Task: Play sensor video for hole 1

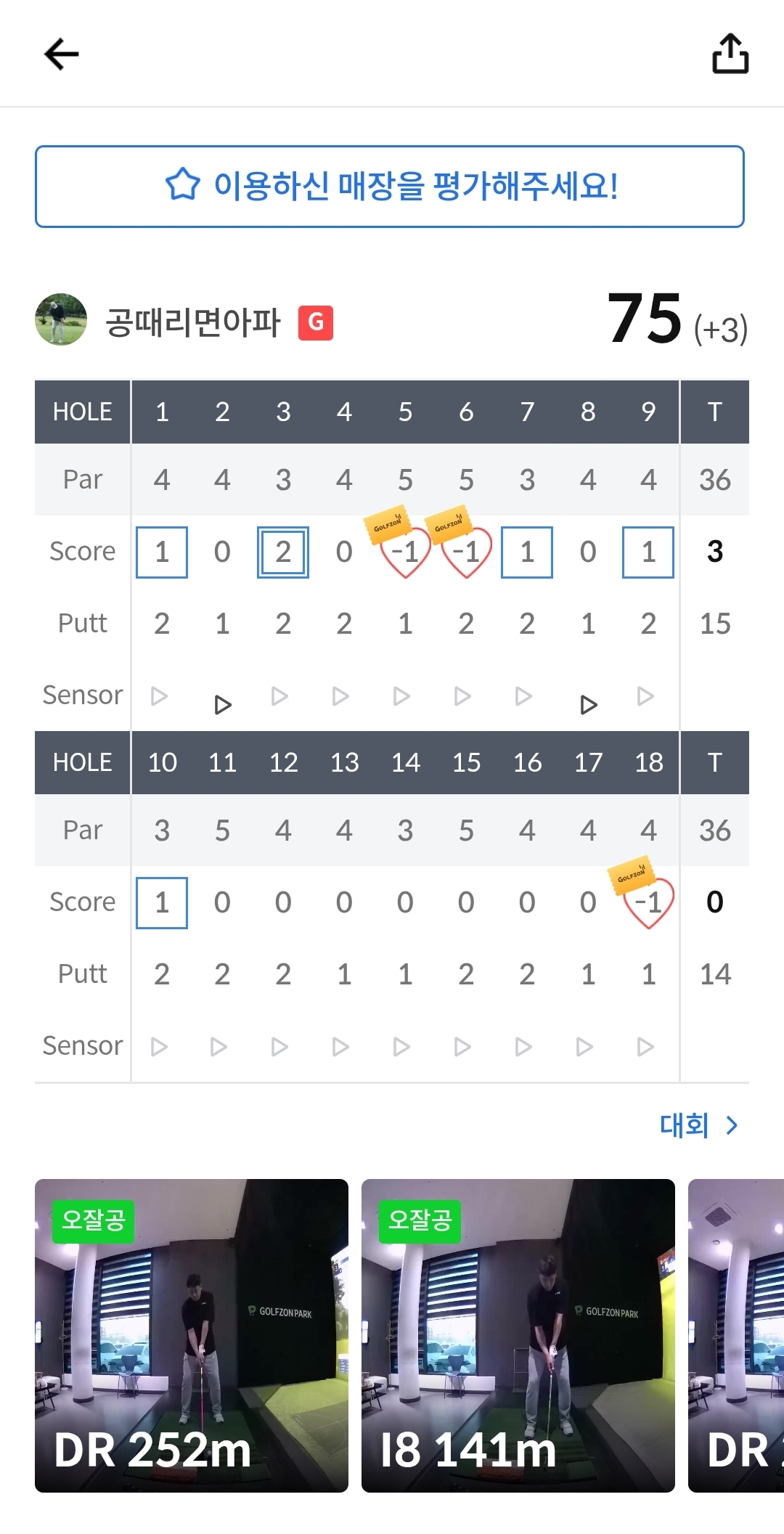Action: point(160,696)
